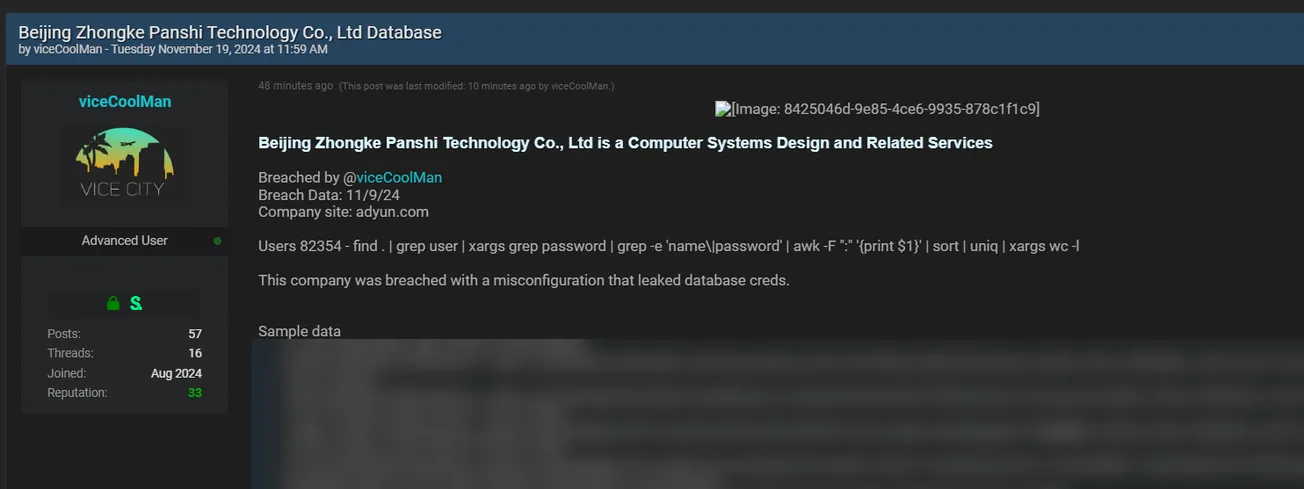Click the green online status dot

[218, 241]
